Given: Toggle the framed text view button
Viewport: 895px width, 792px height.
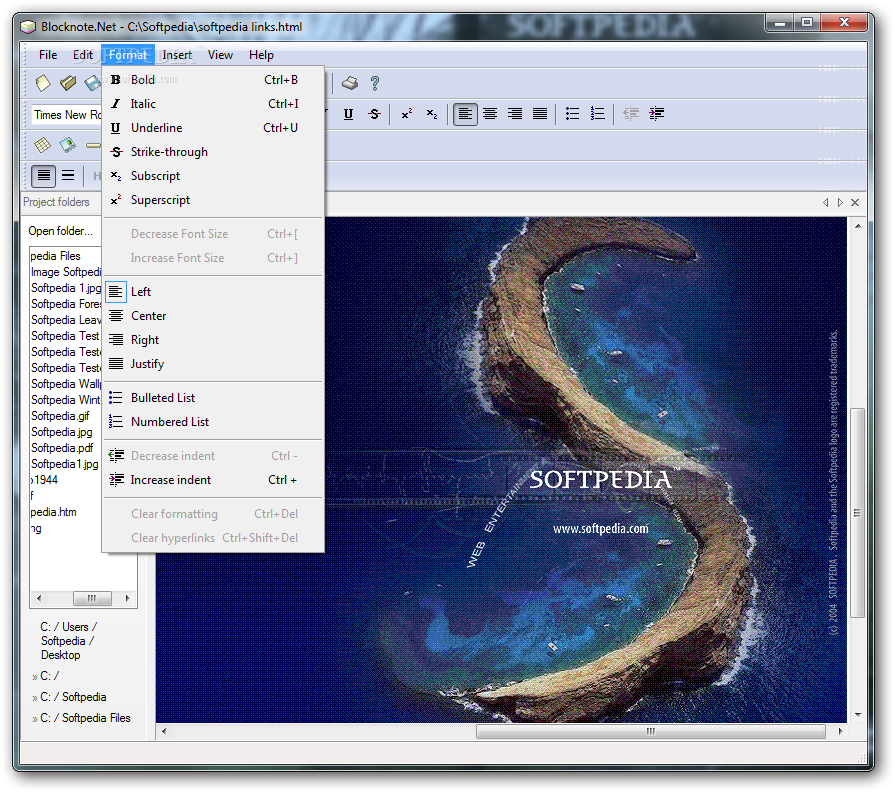Looking at the screenshot, I should click(x=44, y=176).
